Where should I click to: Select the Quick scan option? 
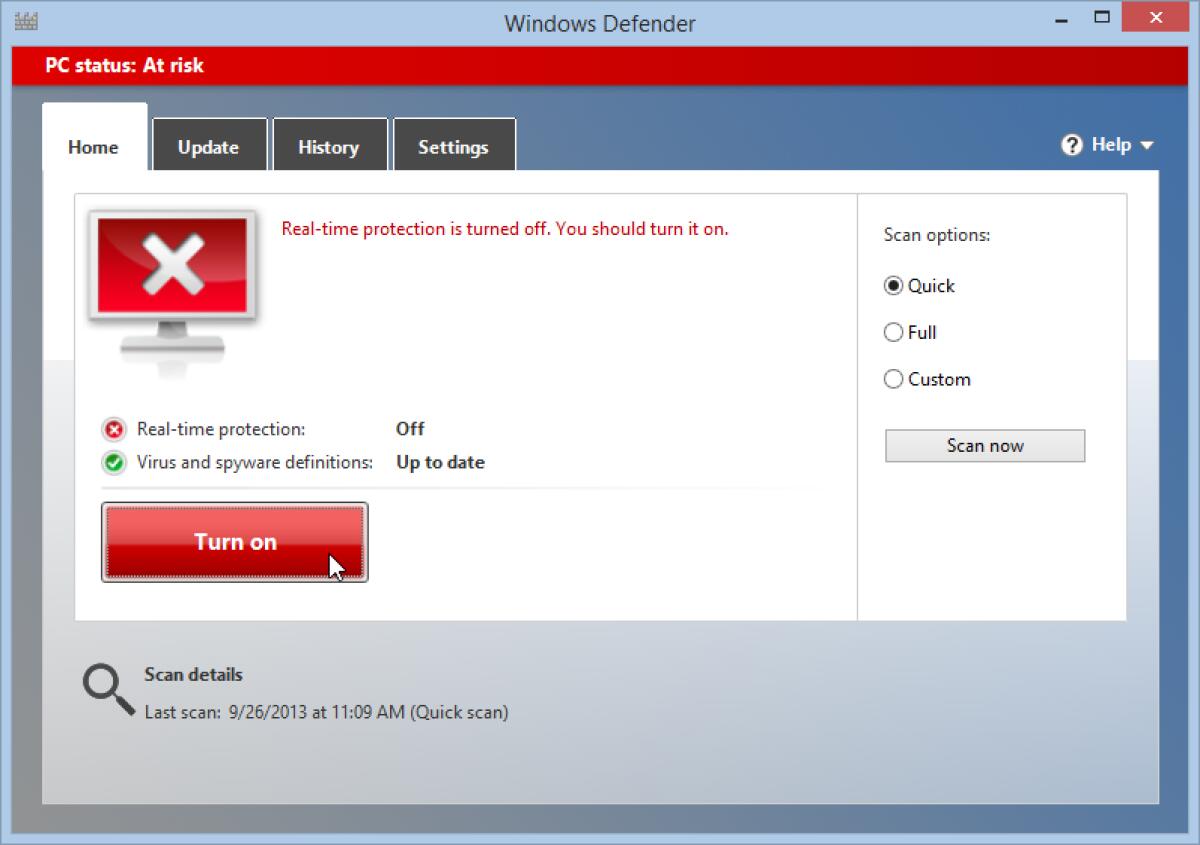pyautogui.click(x=893, y=285)
